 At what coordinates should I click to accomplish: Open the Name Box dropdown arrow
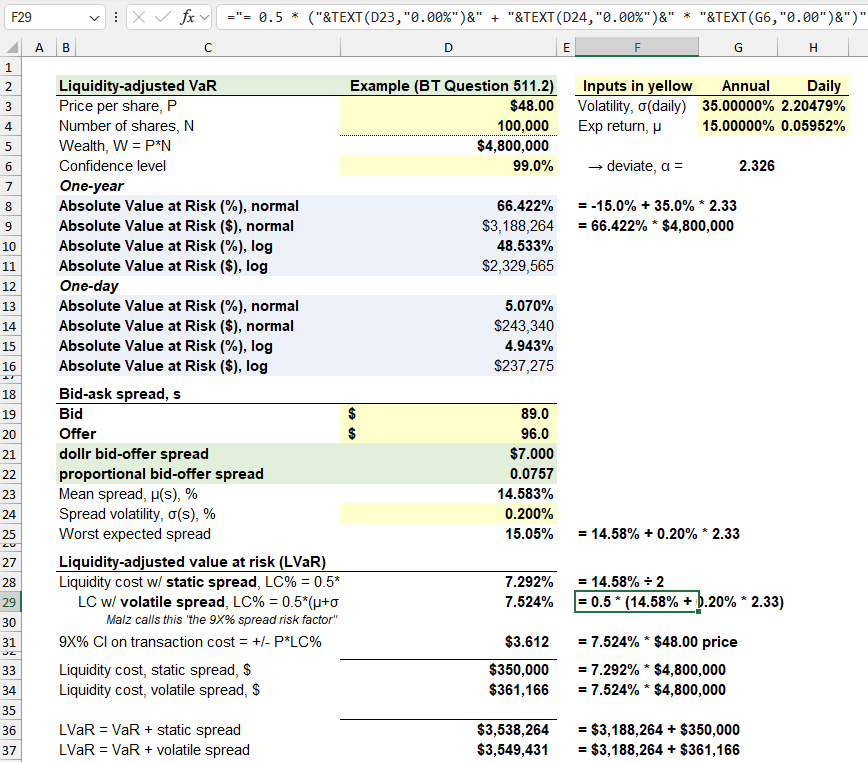point(95,17)
